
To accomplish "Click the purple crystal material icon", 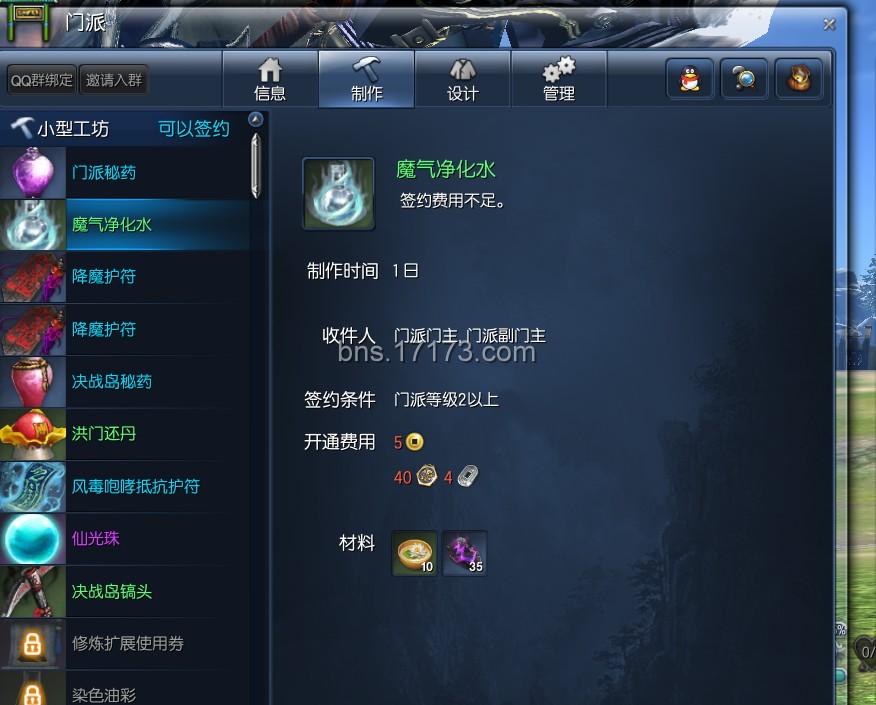I will click(x=464, y=553).
